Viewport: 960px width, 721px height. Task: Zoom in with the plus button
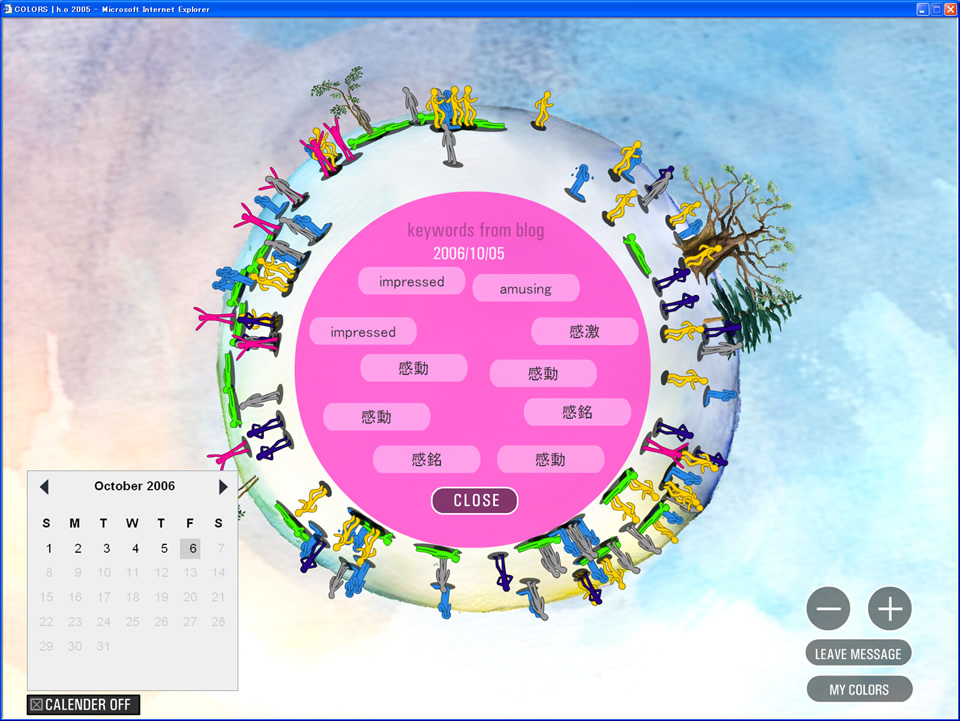click(890, 608)
